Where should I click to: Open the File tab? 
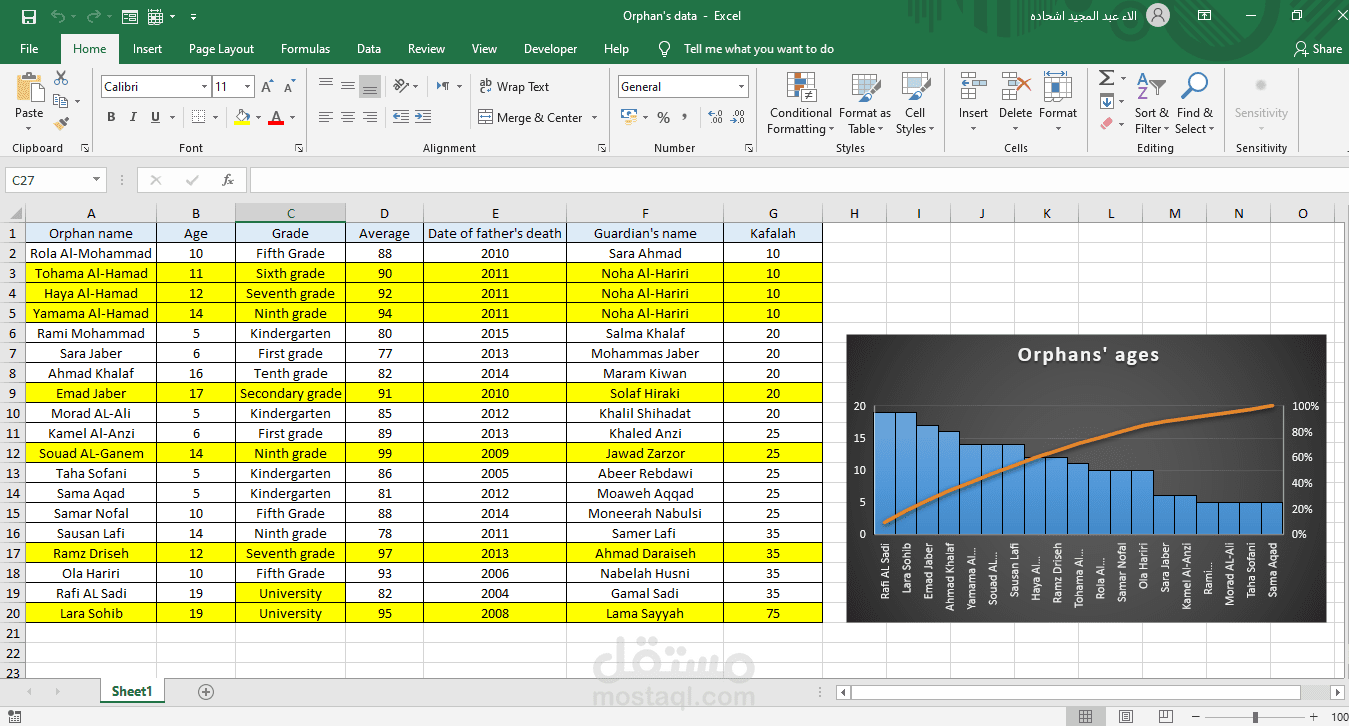(29, 49)
